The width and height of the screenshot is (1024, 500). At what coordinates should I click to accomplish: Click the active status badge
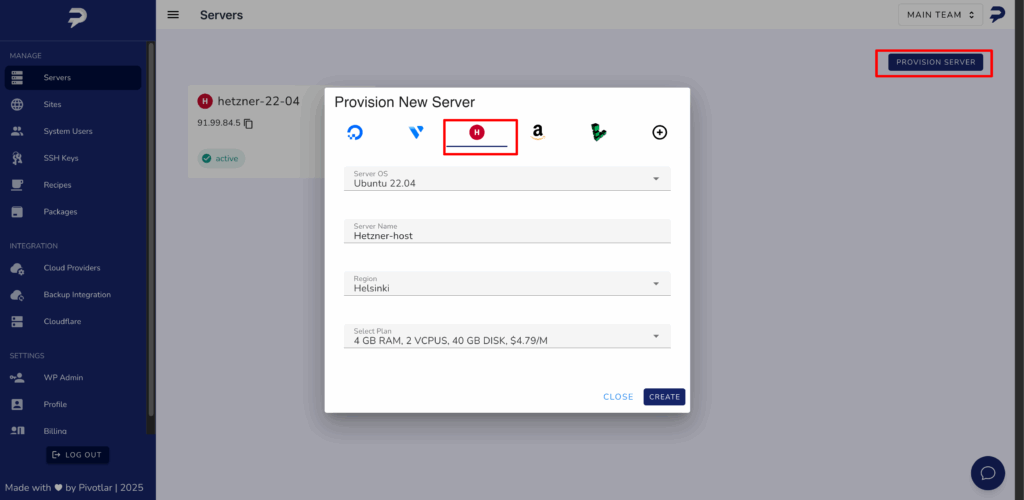(x=221, y=159)
